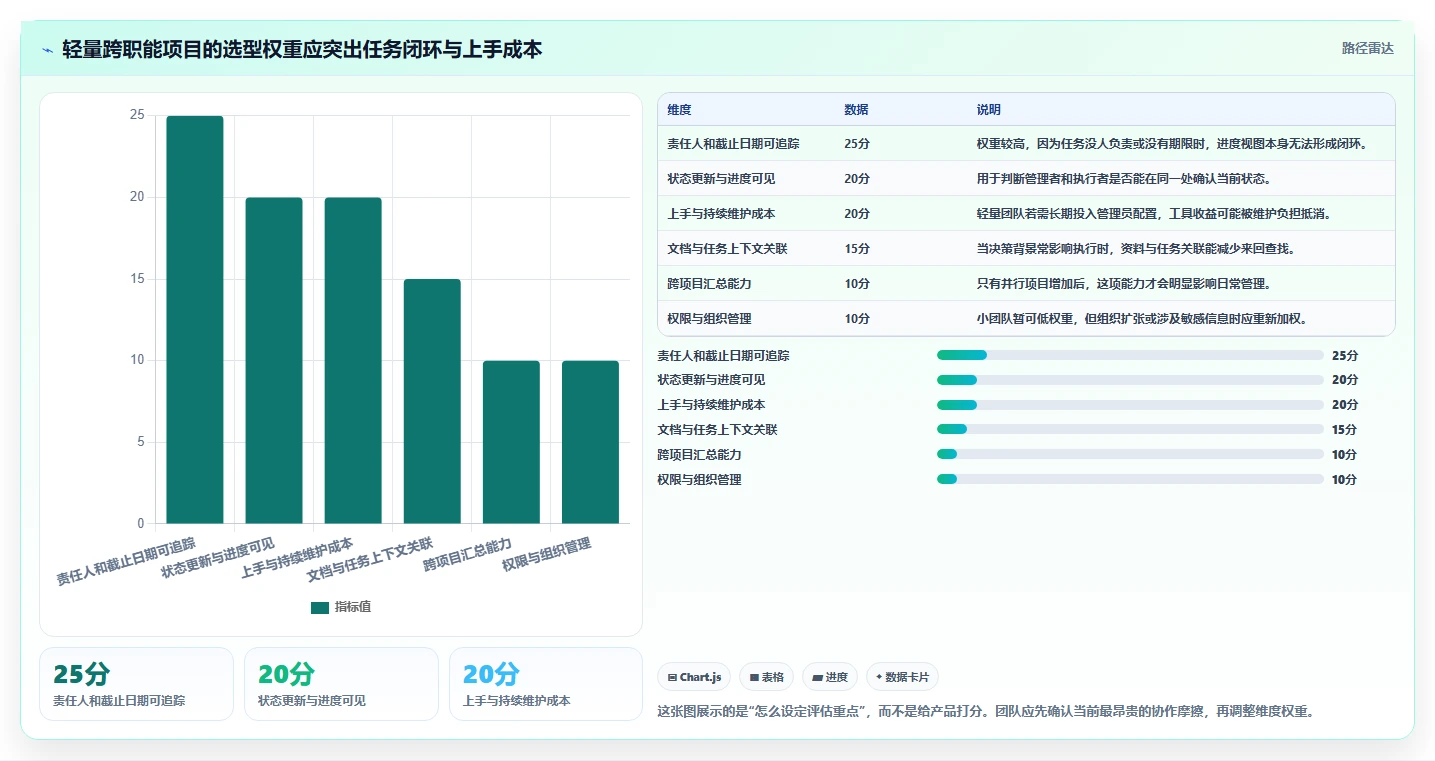Select the 进度 tag chip
Image resolution: width=1435 pixels, height=761 pixels.
coord(830,677)
